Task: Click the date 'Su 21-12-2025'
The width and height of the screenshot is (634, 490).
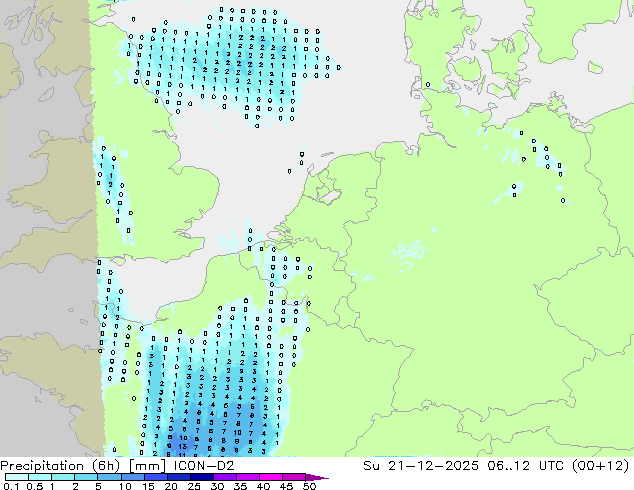Action: tap(421, 466)
